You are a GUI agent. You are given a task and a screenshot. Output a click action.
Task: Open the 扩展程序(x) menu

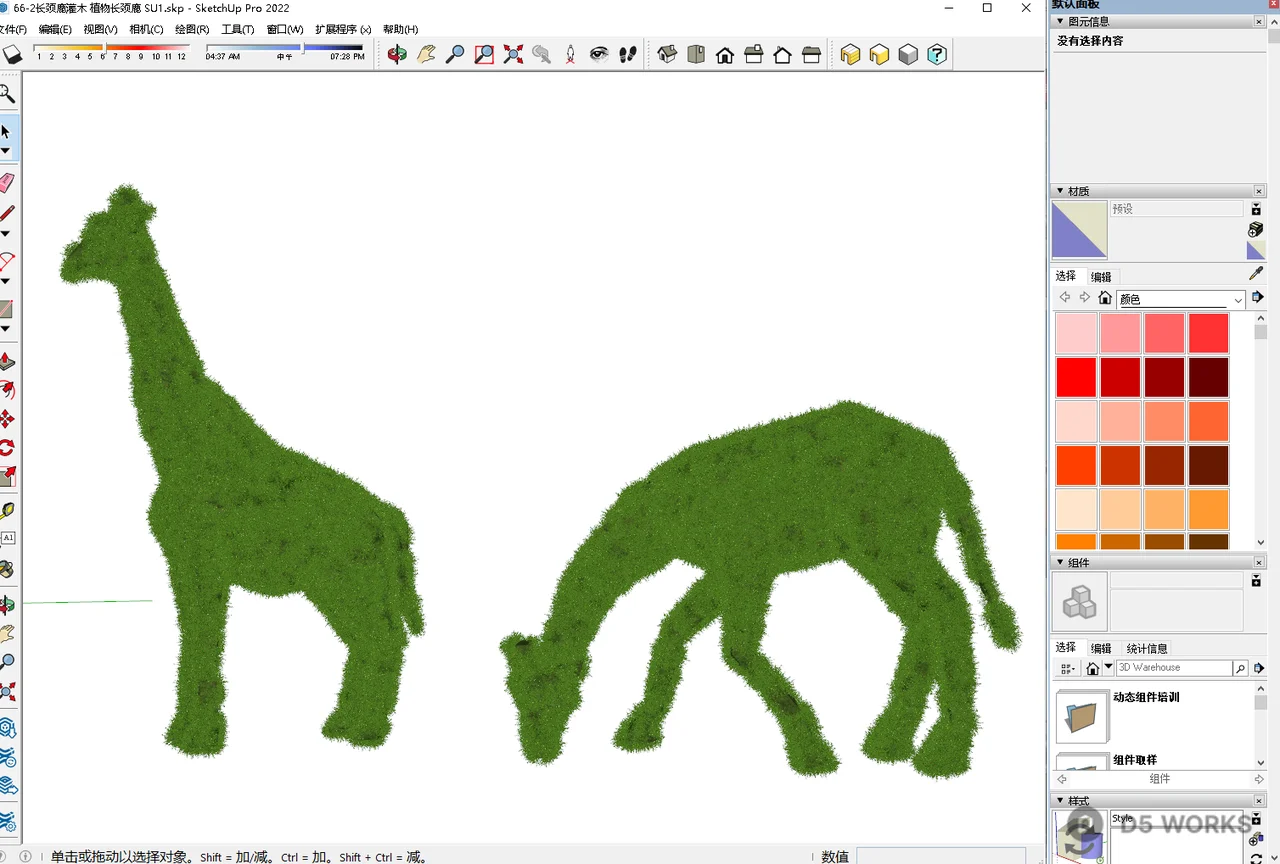click(343, 29)
